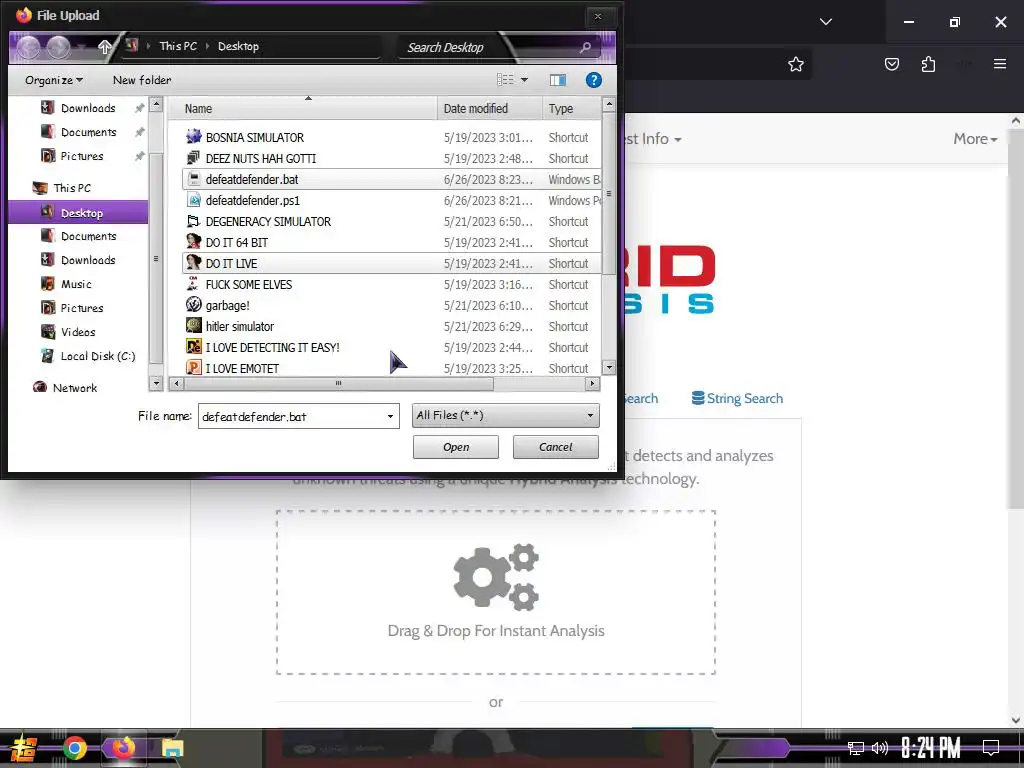Viewport: 1024px width, 768px height.
Task: Expand the File name combo box arrow
Action: click(390, 416)
